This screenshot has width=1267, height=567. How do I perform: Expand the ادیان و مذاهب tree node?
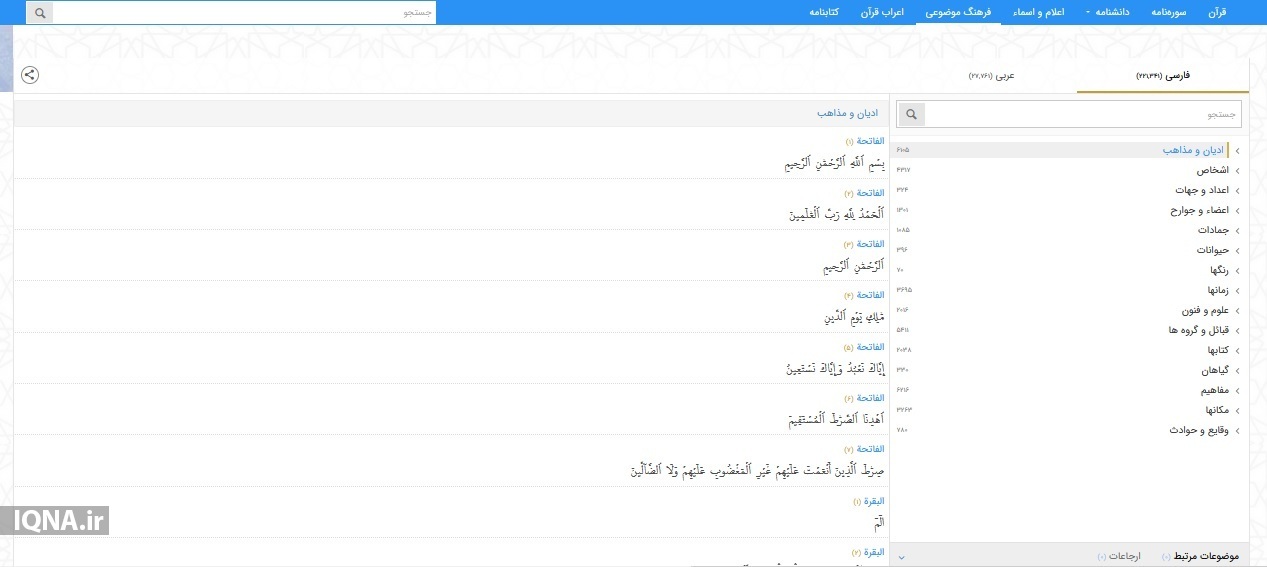tap(1237, 151)
